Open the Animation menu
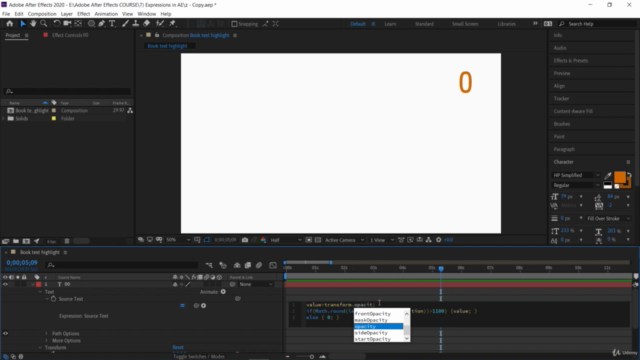 pyautogui.click(x=106, y=14)
